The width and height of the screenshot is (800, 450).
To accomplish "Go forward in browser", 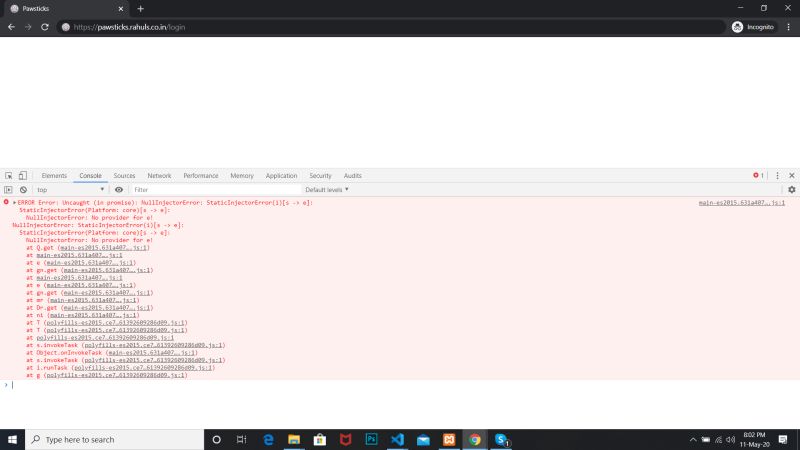I will coord(28,27).
